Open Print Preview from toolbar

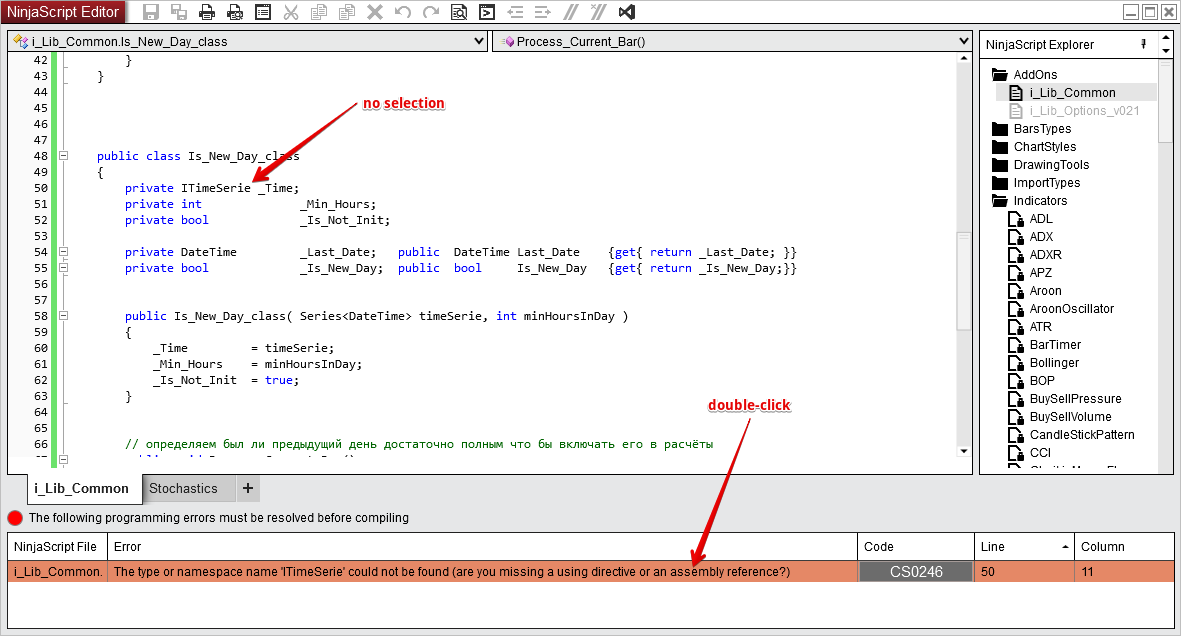(235, 12)
